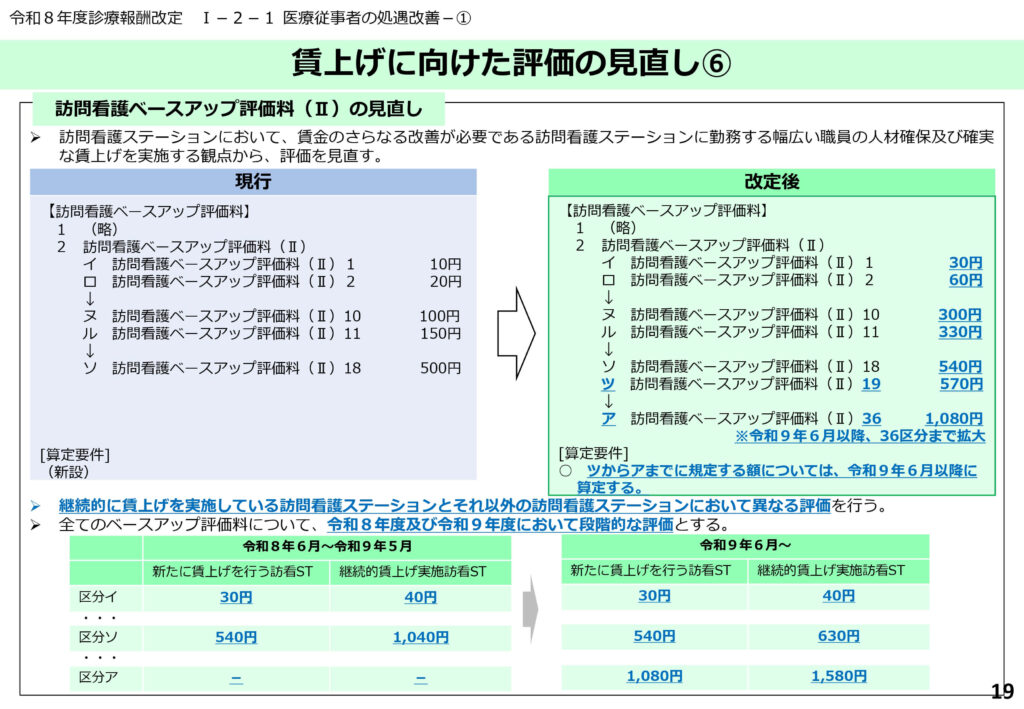Image resolution: width=1024 pixels, height=709 pixels.
Task: Click the underlined 630円 table value
Action: [838, 636]
